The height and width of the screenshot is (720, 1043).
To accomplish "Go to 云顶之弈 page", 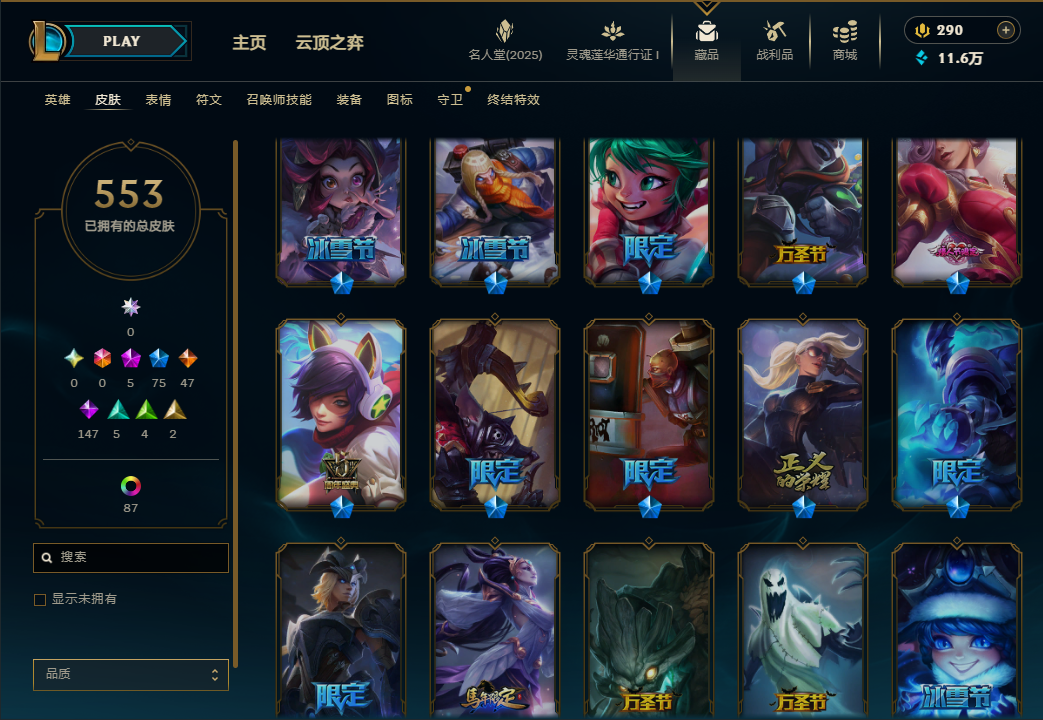I will tap(329, 43).
